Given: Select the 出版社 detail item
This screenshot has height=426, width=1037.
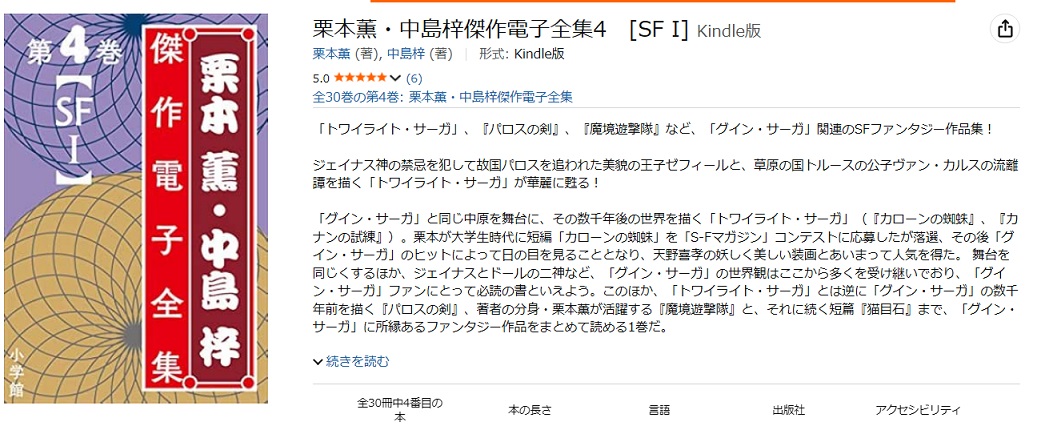Looking at the screenshot, I should point(788,410).
